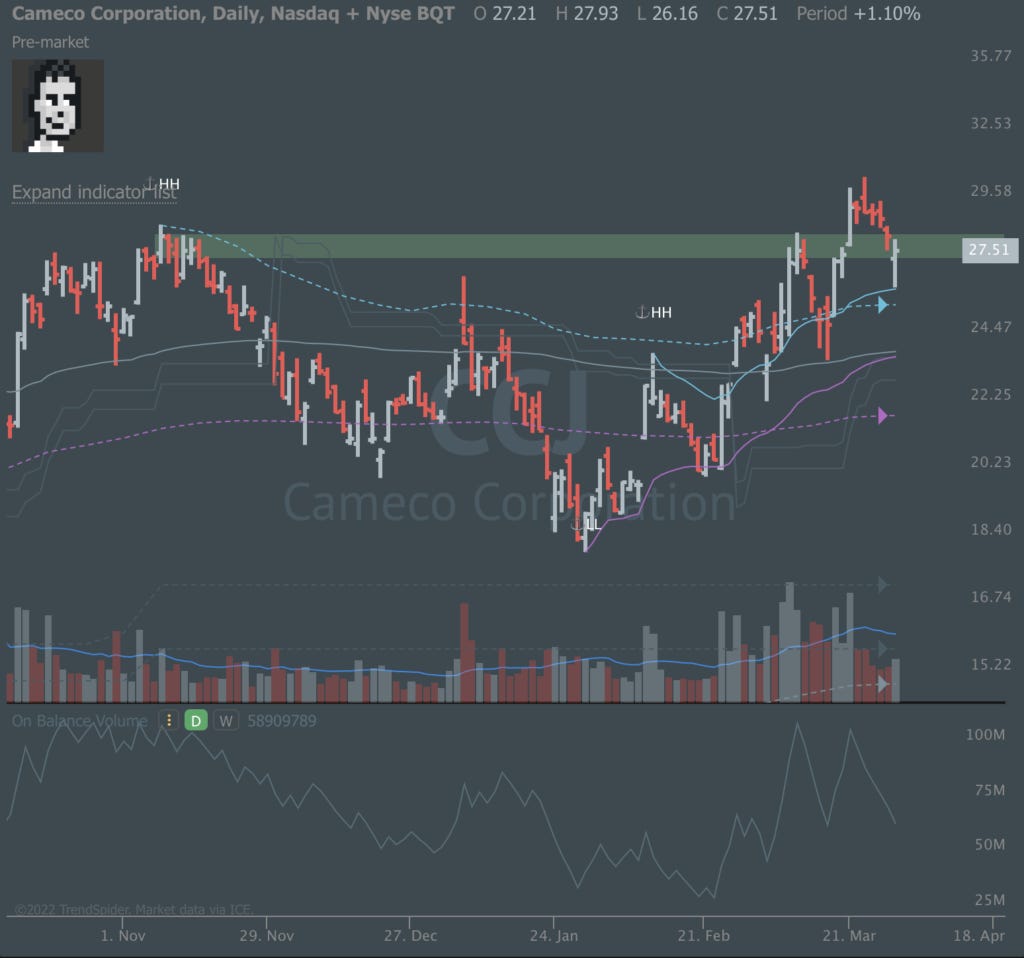Image resolution: width=1024 pixels, height=958 pixels.
Task: Click the 1. Nov date label
Action: [x=123, y=935]
